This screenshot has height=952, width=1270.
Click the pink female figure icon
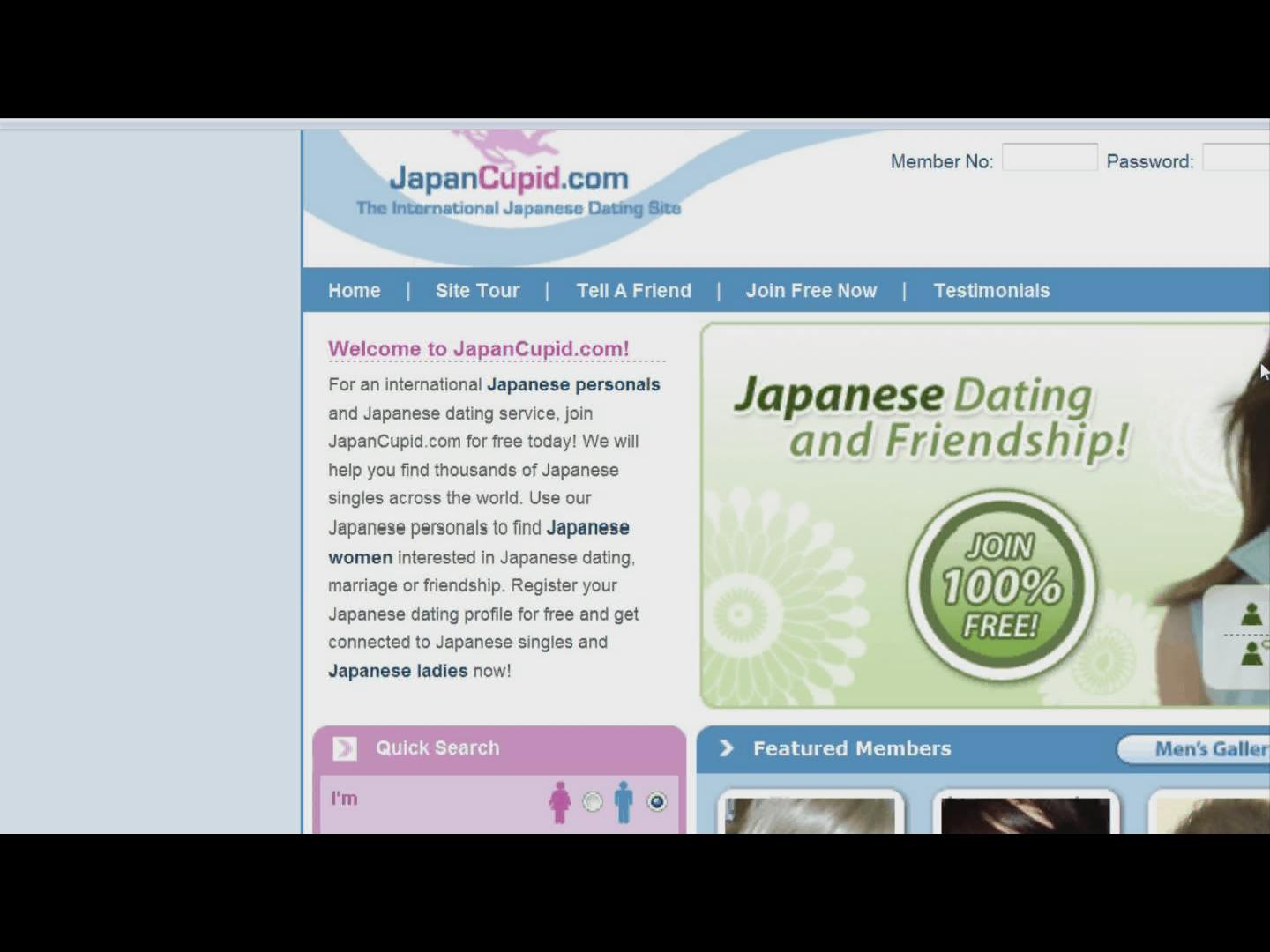[560, 802]
